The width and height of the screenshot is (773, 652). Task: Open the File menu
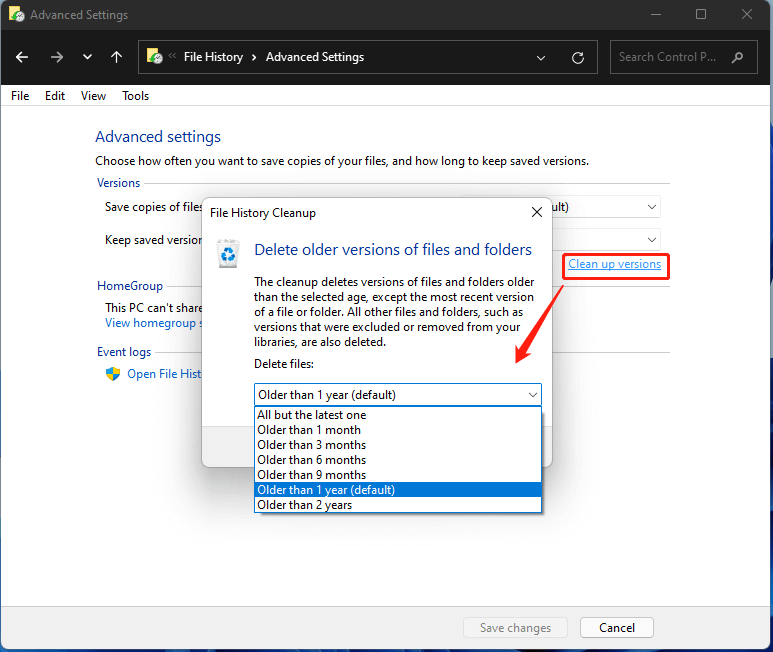point(20,96)
